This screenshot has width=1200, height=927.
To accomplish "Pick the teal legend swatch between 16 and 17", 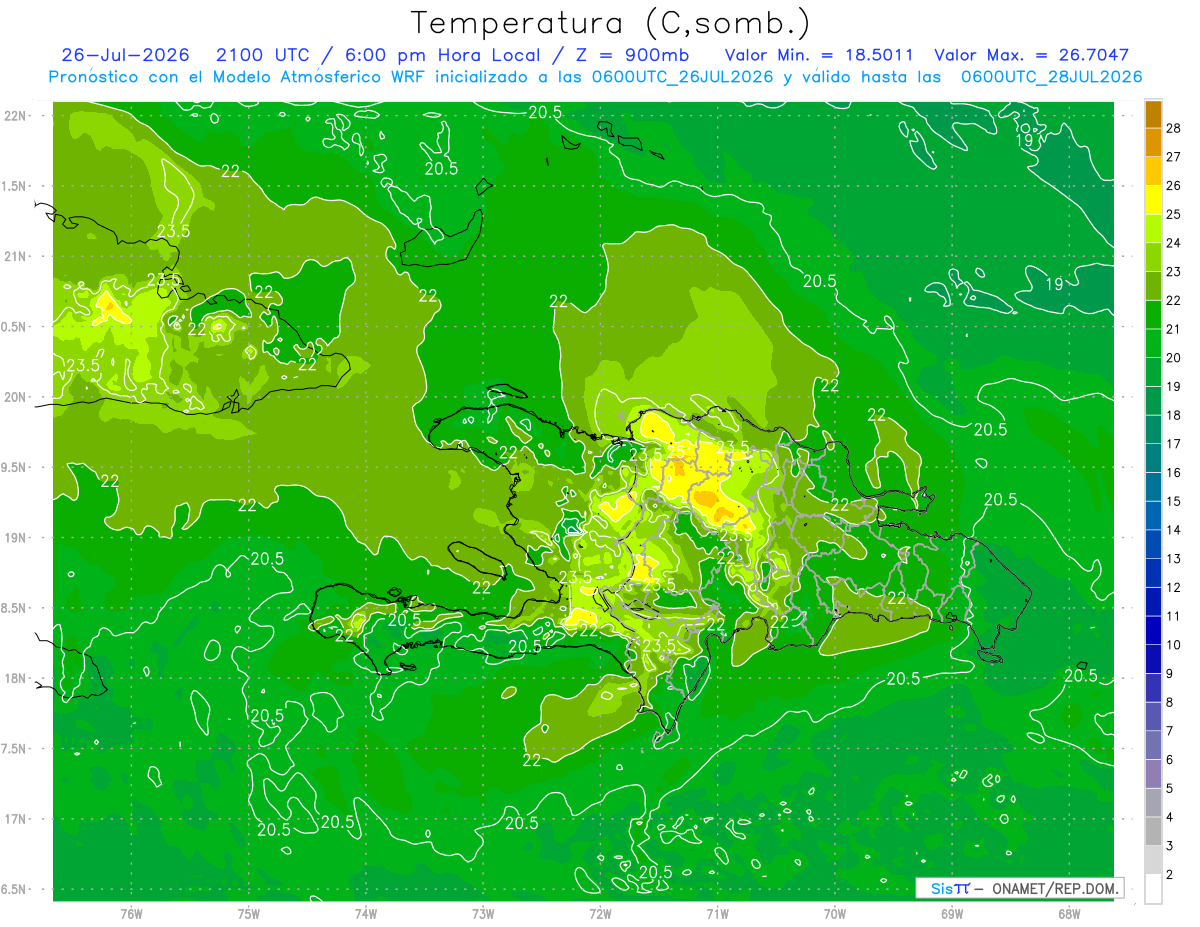I will [x=1153, y=458].
